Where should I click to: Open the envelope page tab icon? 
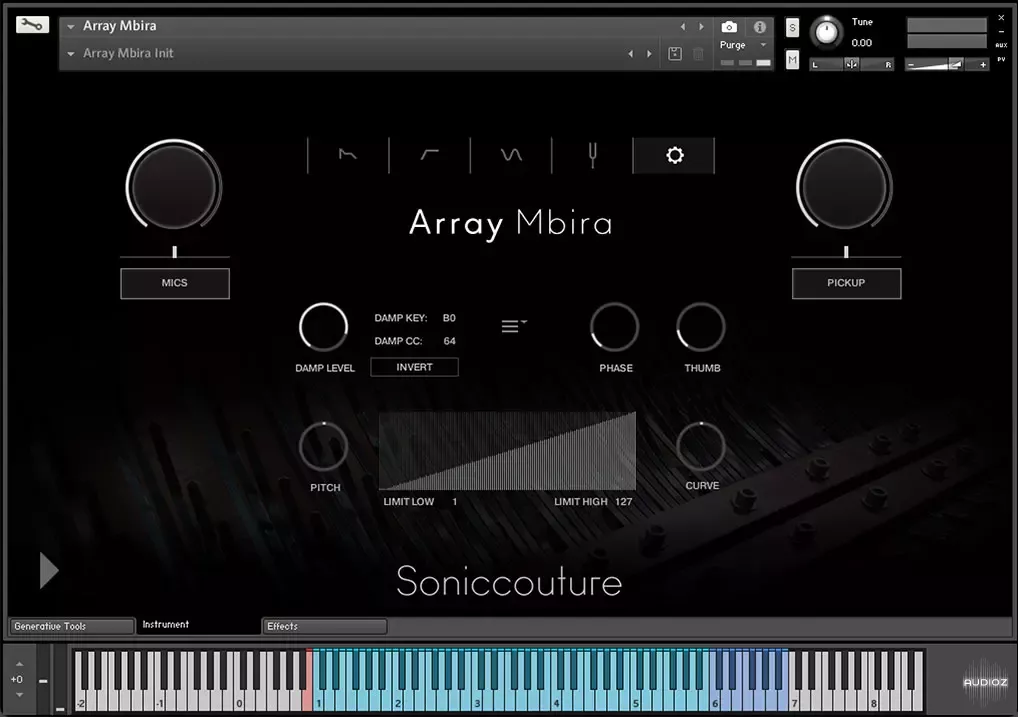[x=348, y=155]
